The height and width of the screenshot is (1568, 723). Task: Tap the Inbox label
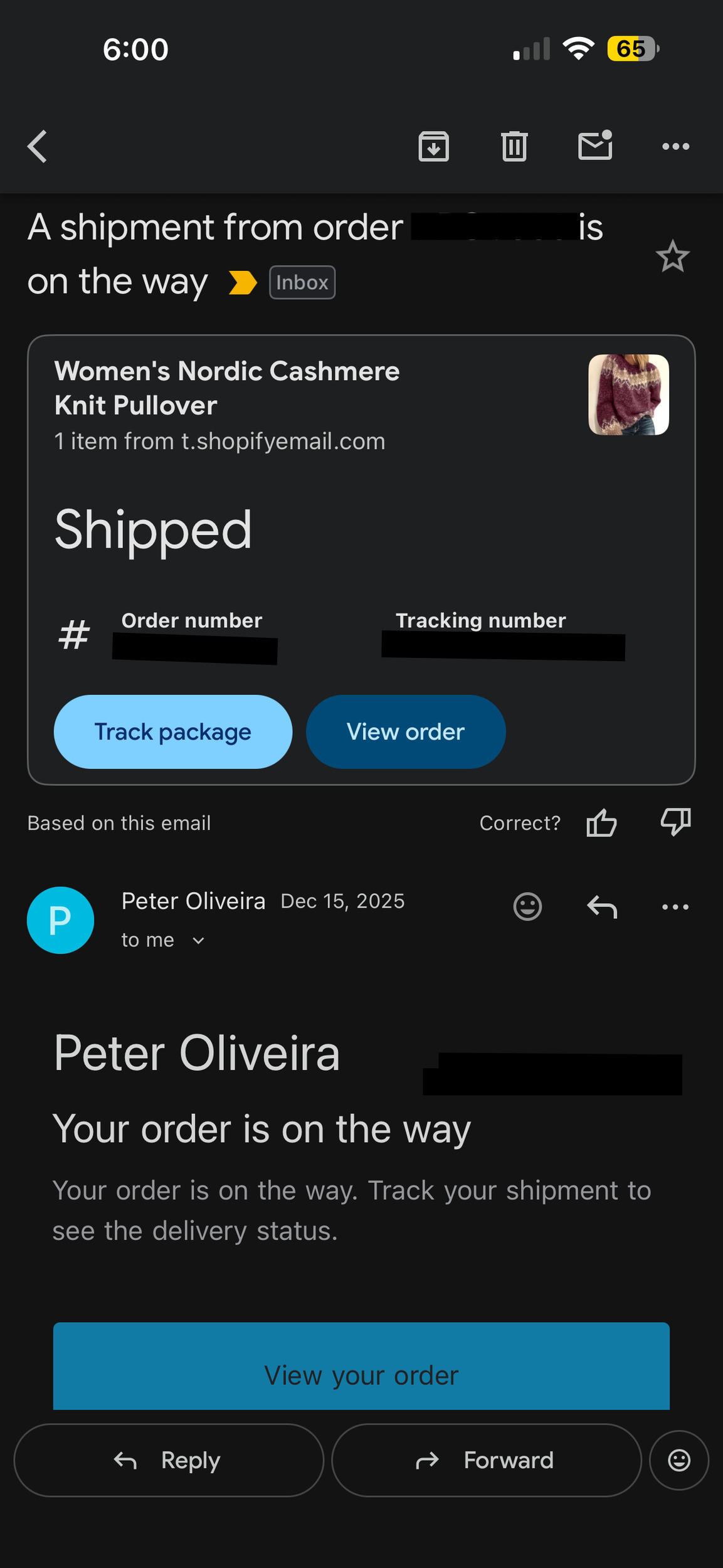tap(302, 282)
